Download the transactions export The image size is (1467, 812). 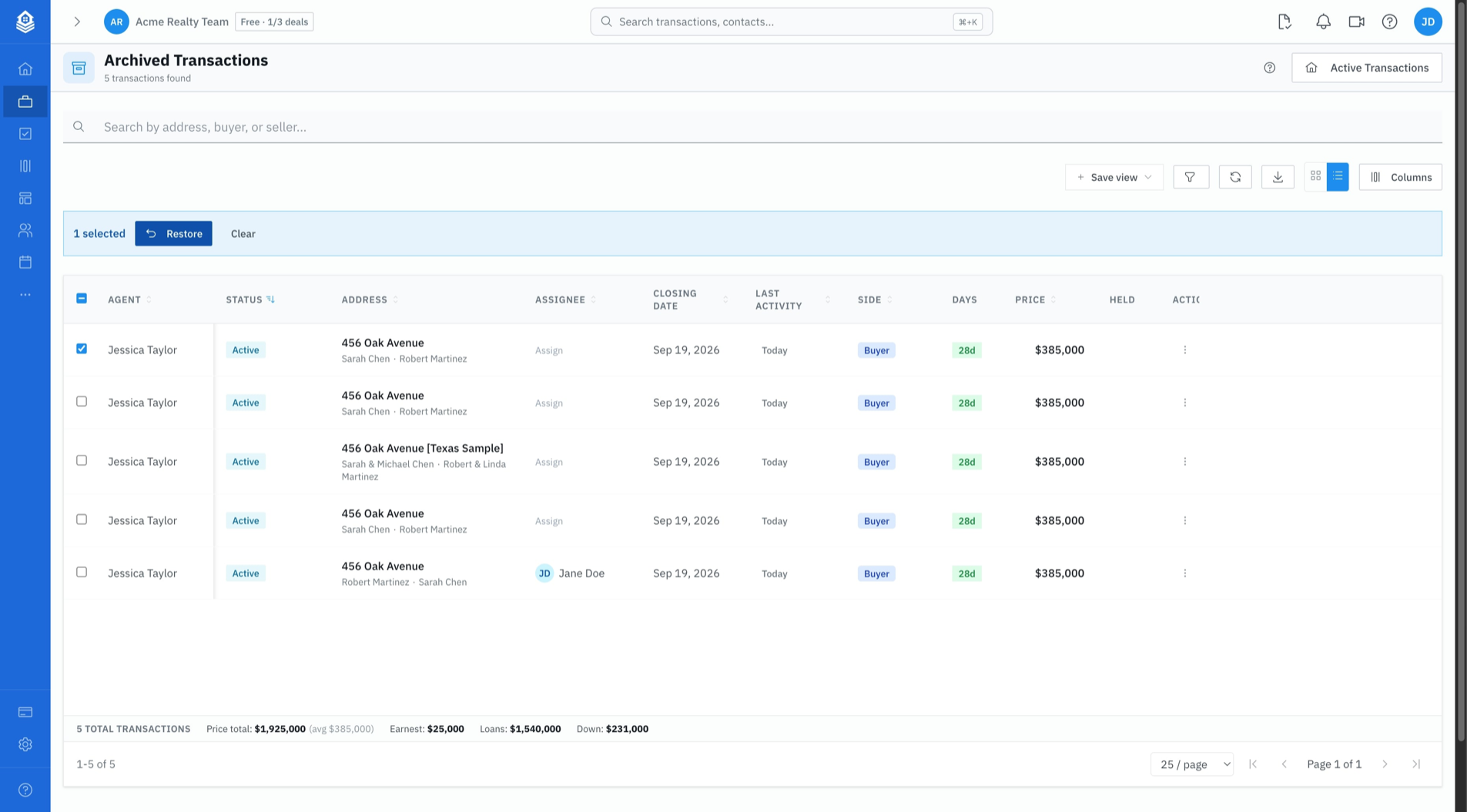coord(1278,177)
